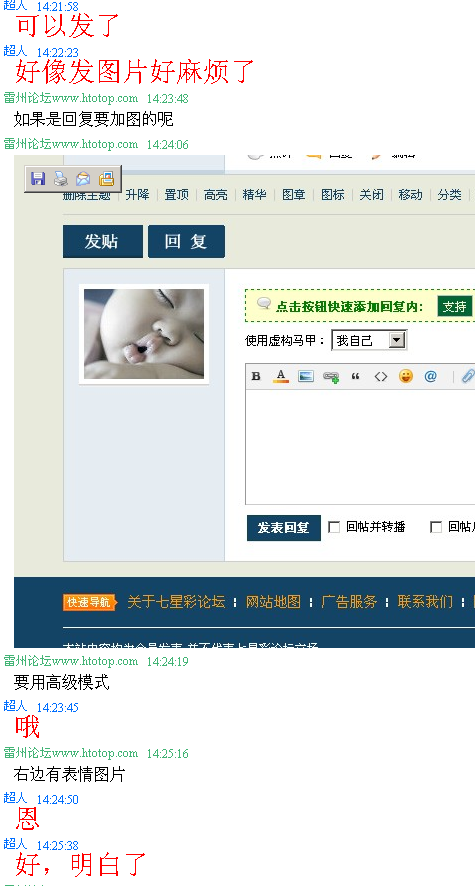Toggle bold text in reply editor
This screenshot has width=475, height=886.
coord(256,376)
